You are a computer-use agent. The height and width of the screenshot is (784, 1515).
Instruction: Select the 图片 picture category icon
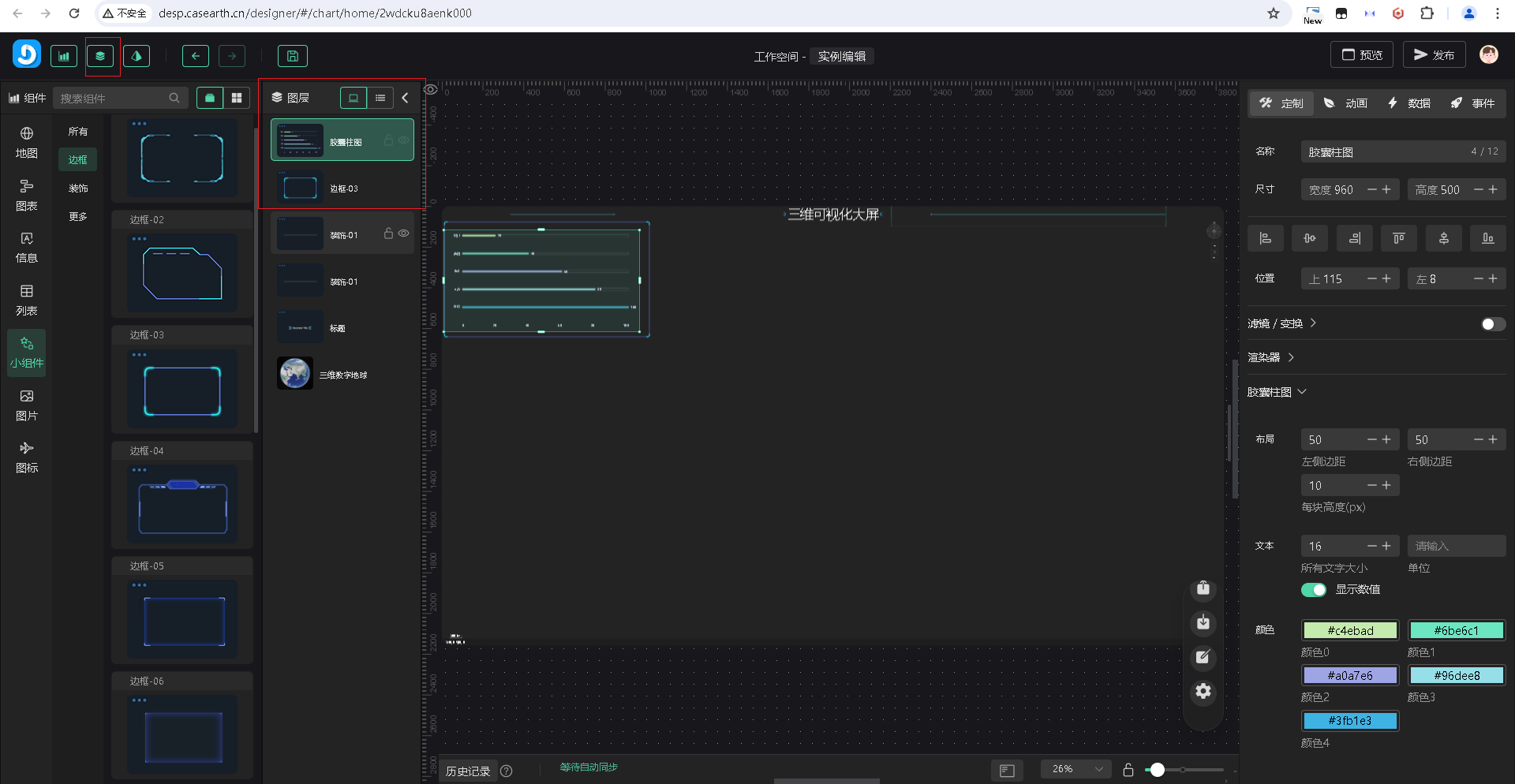(26, 405)
